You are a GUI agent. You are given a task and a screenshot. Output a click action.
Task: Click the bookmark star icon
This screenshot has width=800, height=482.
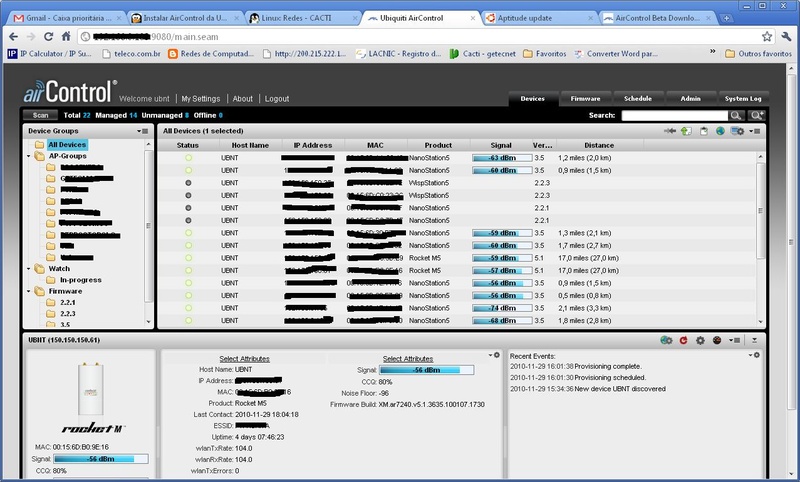pos(767,36)
